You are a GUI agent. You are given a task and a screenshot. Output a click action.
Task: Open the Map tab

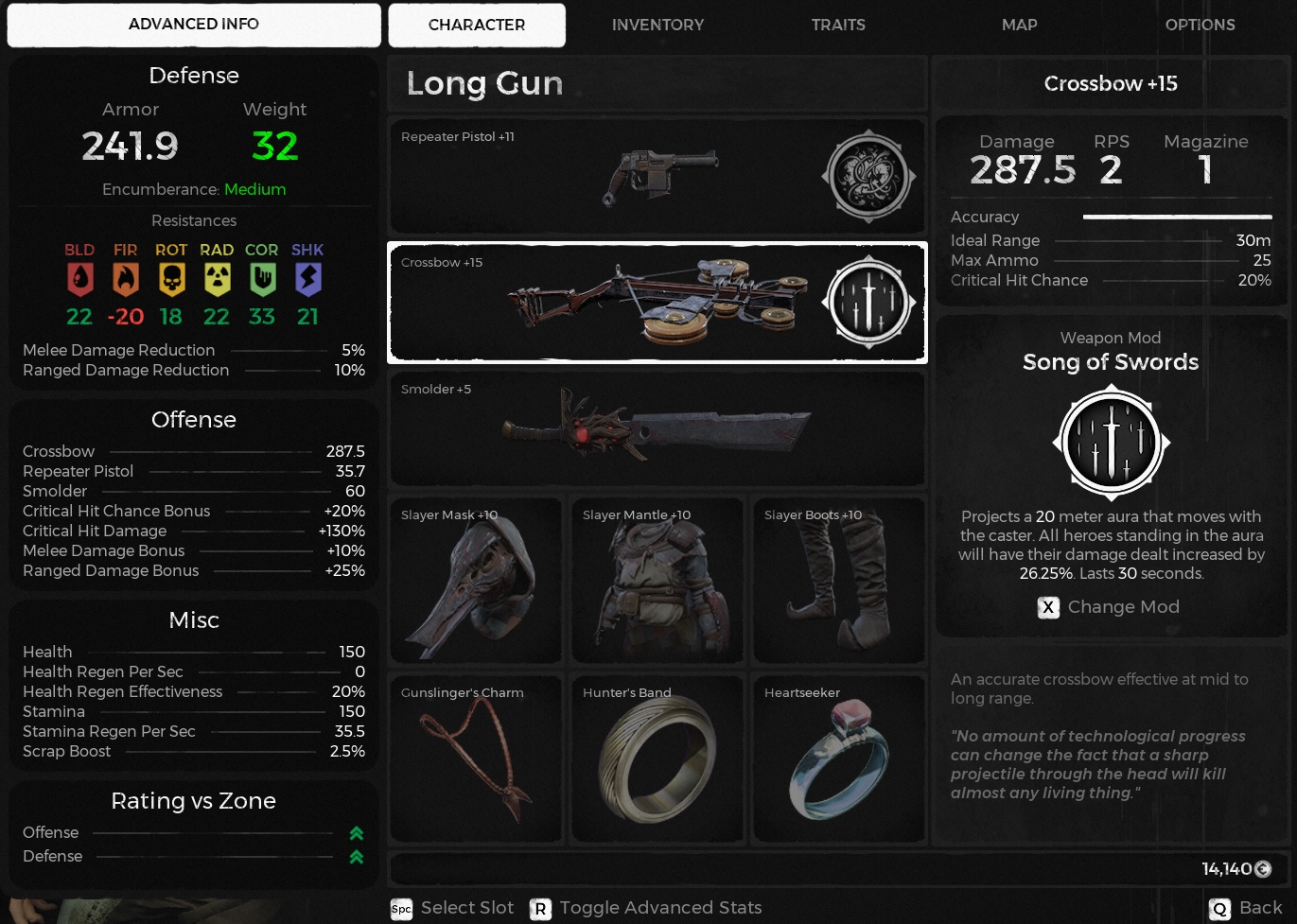pos(1020,25)
